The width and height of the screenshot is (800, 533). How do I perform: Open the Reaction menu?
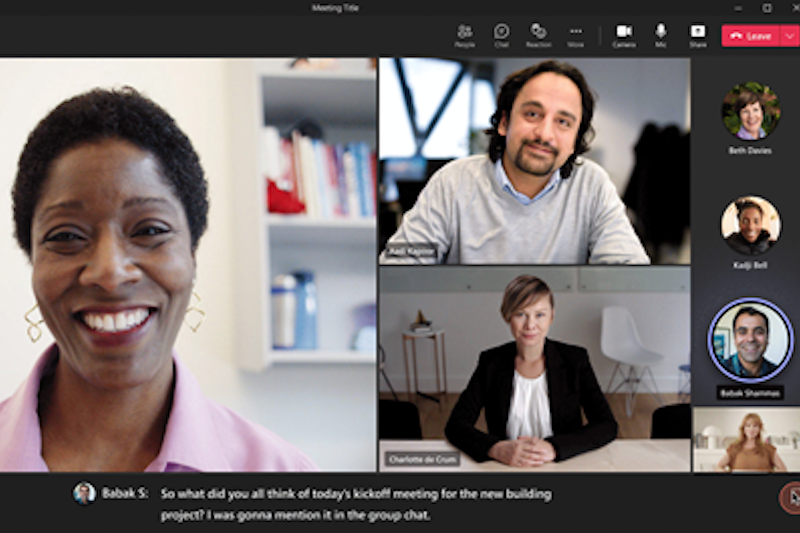538,35
